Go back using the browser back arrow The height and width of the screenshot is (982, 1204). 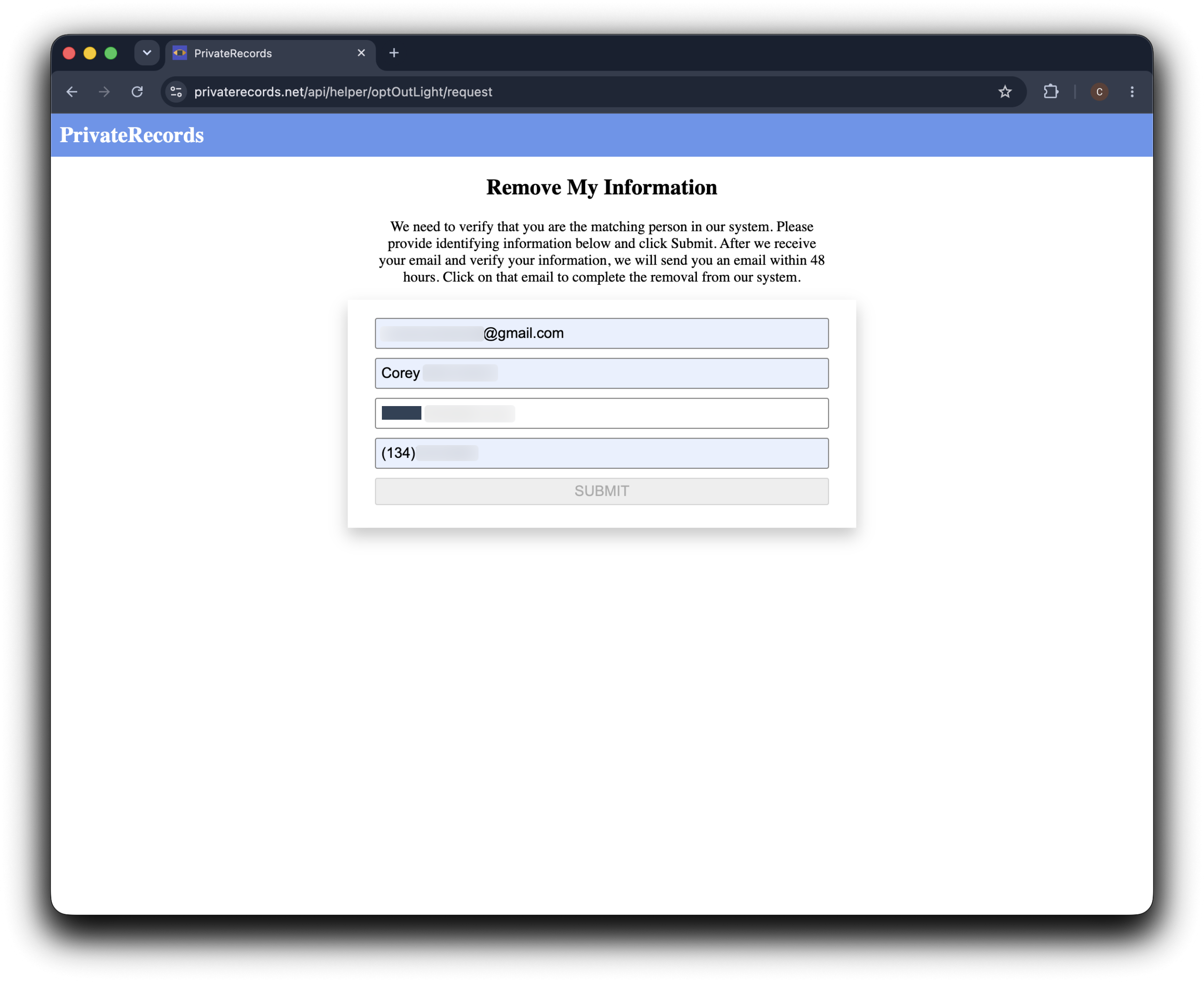(x=72, y=92)
